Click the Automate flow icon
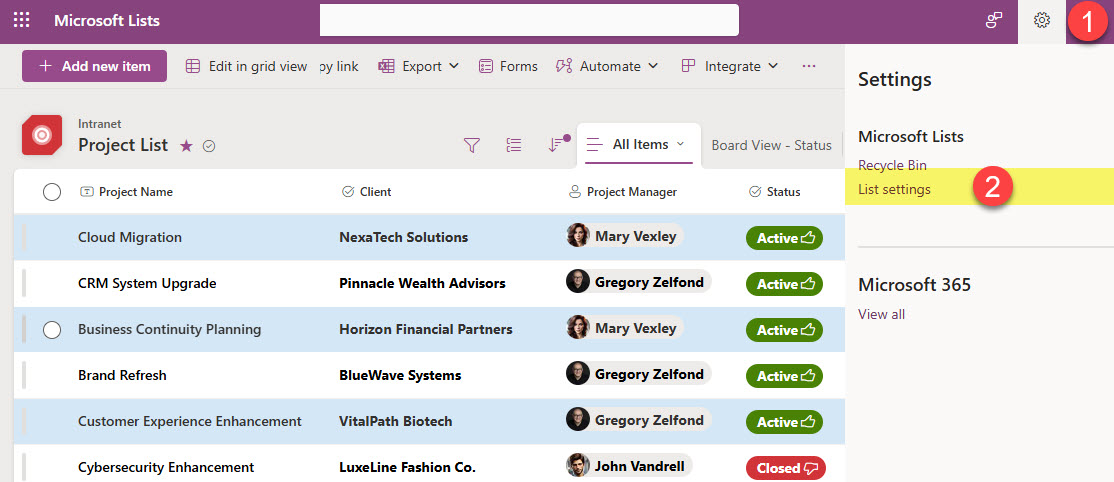The image size is (1114, 482). [x=564, y=66]
